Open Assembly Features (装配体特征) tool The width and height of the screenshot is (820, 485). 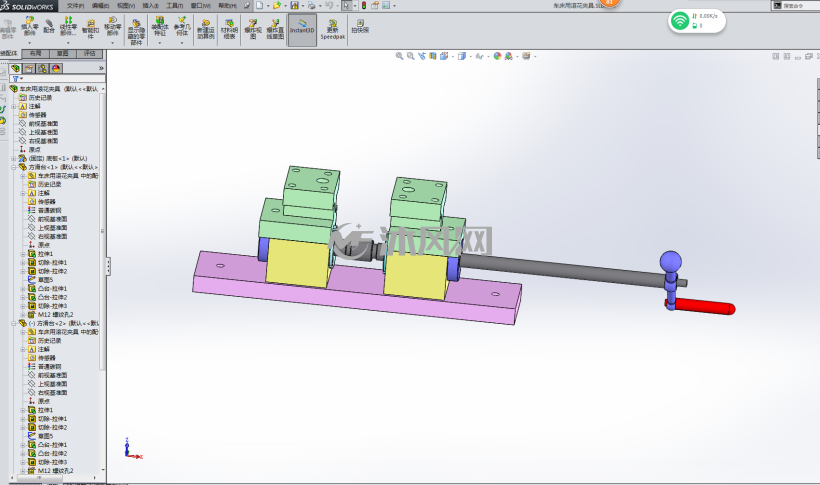(x=160, y=28)
